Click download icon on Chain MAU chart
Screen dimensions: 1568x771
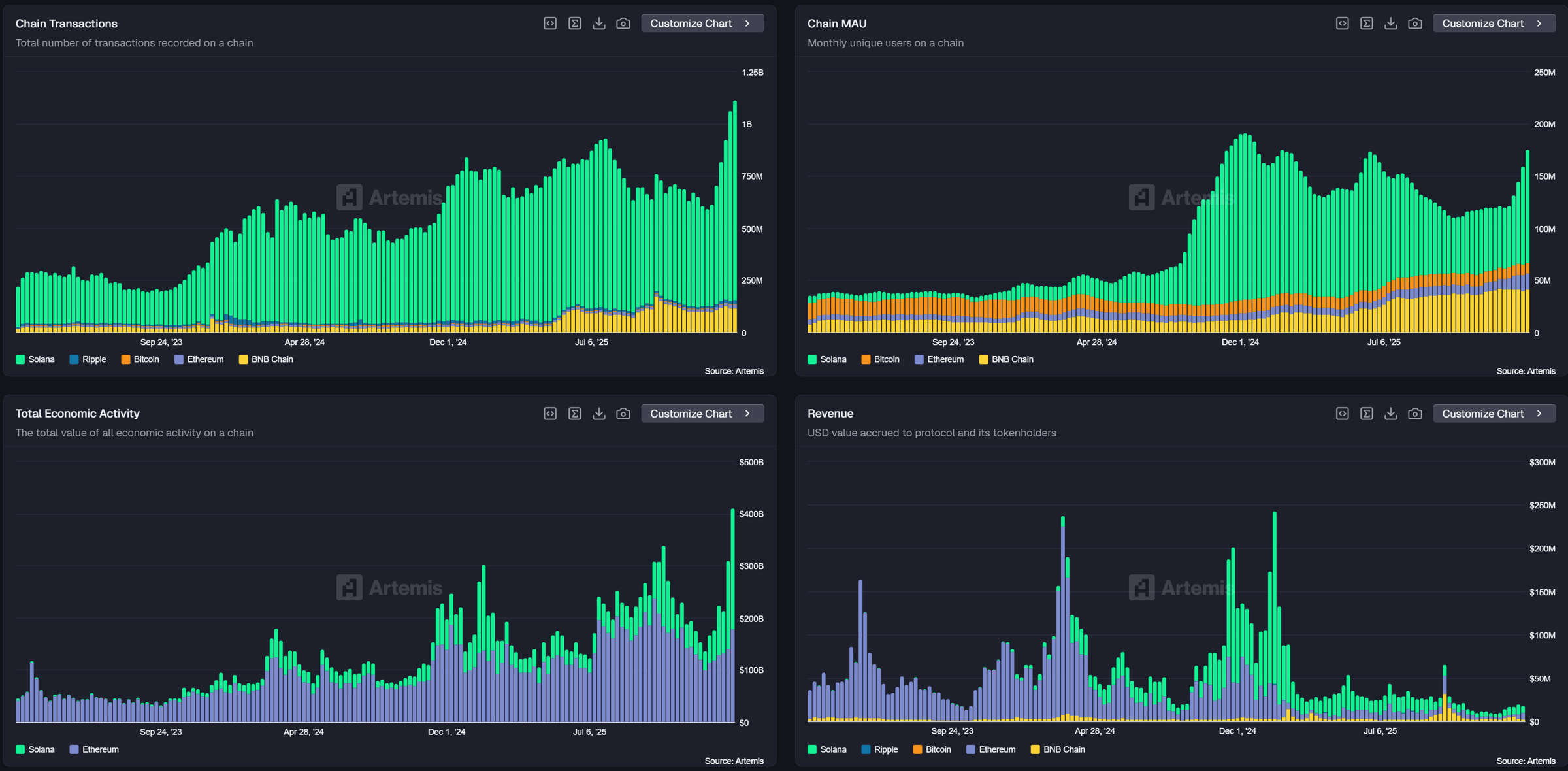point(1390,24)
